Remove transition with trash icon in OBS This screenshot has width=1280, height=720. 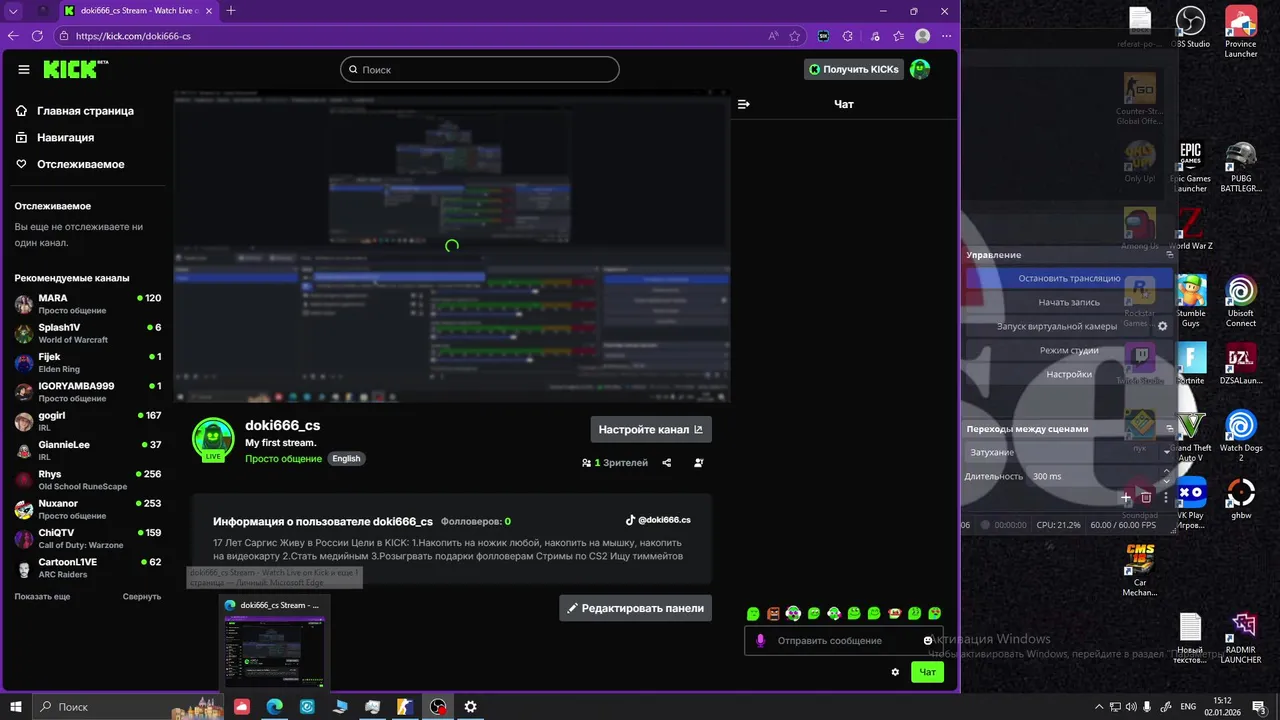(x=1146, y=497)
